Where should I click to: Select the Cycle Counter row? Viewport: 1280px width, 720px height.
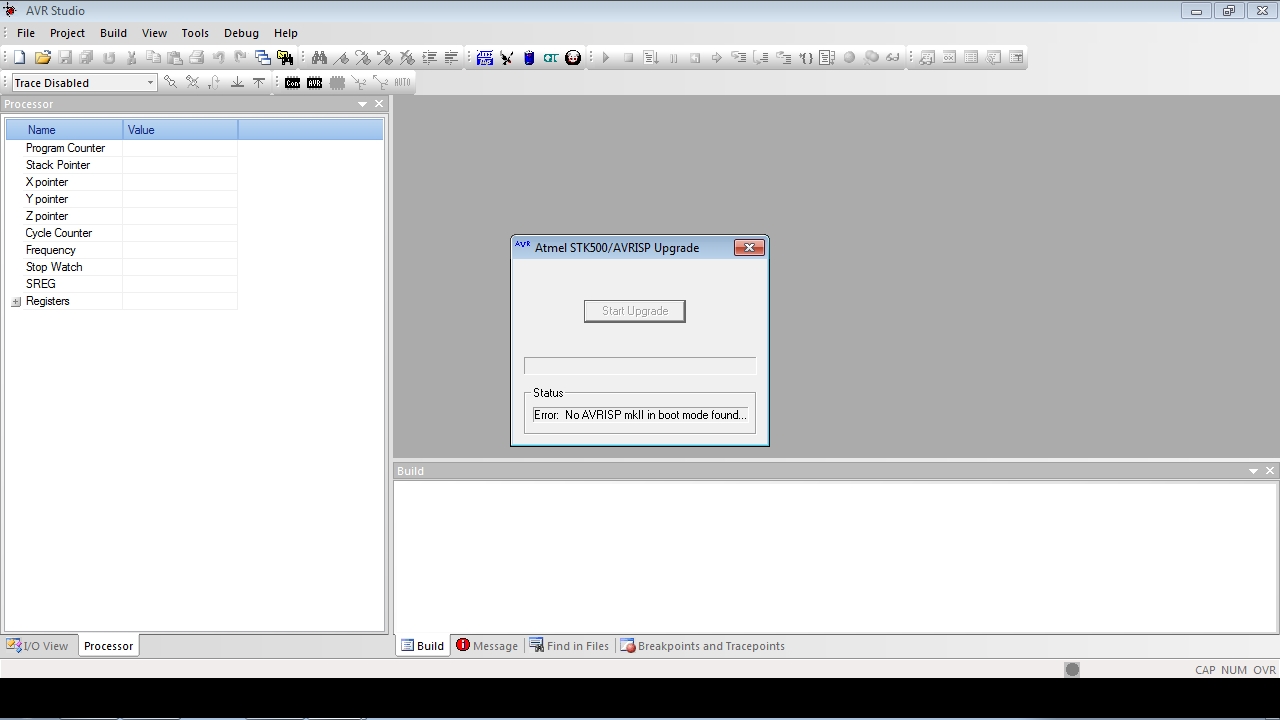122,233
